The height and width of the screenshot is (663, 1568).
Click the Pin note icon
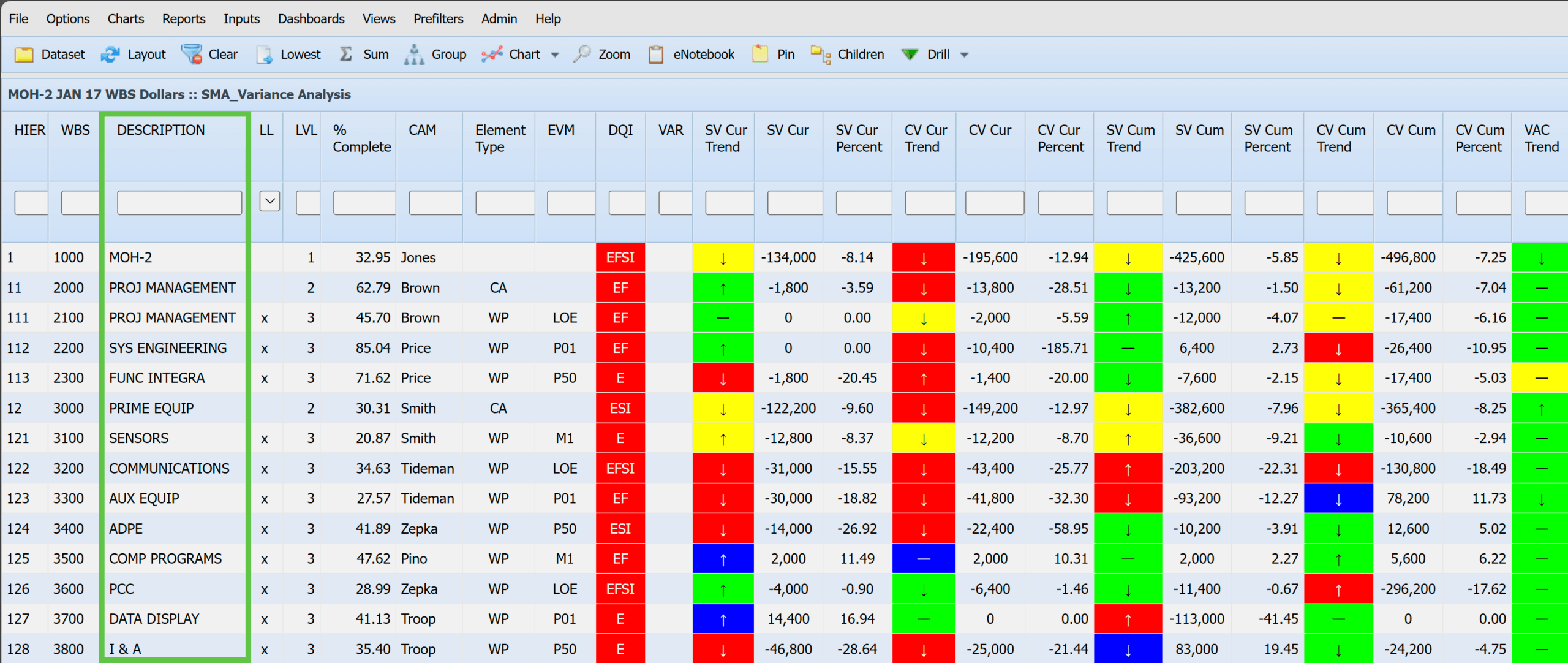760,55
